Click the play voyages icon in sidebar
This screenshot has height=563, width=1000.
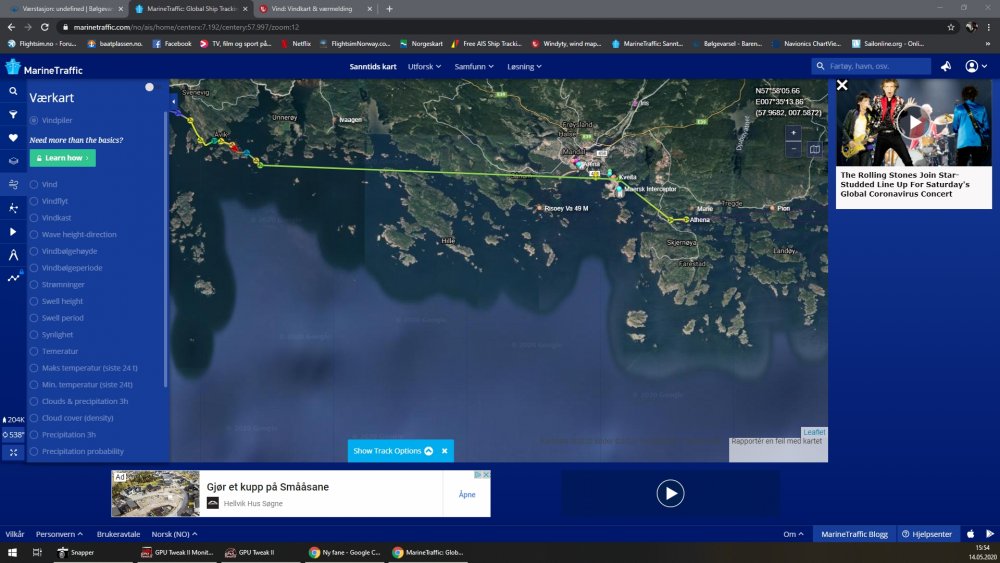point(13,231)
